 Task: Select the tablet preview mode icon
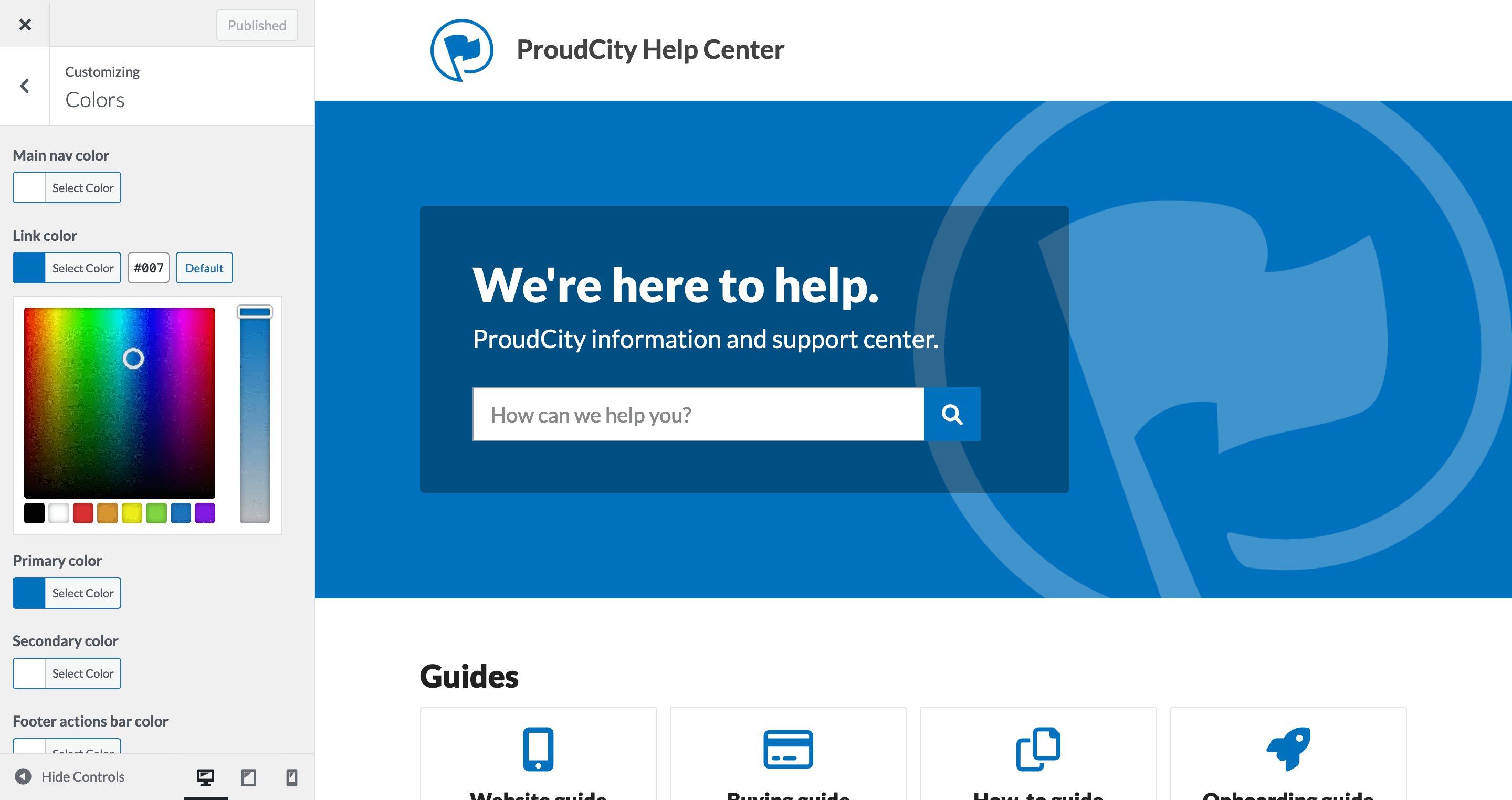pos(247,776)
